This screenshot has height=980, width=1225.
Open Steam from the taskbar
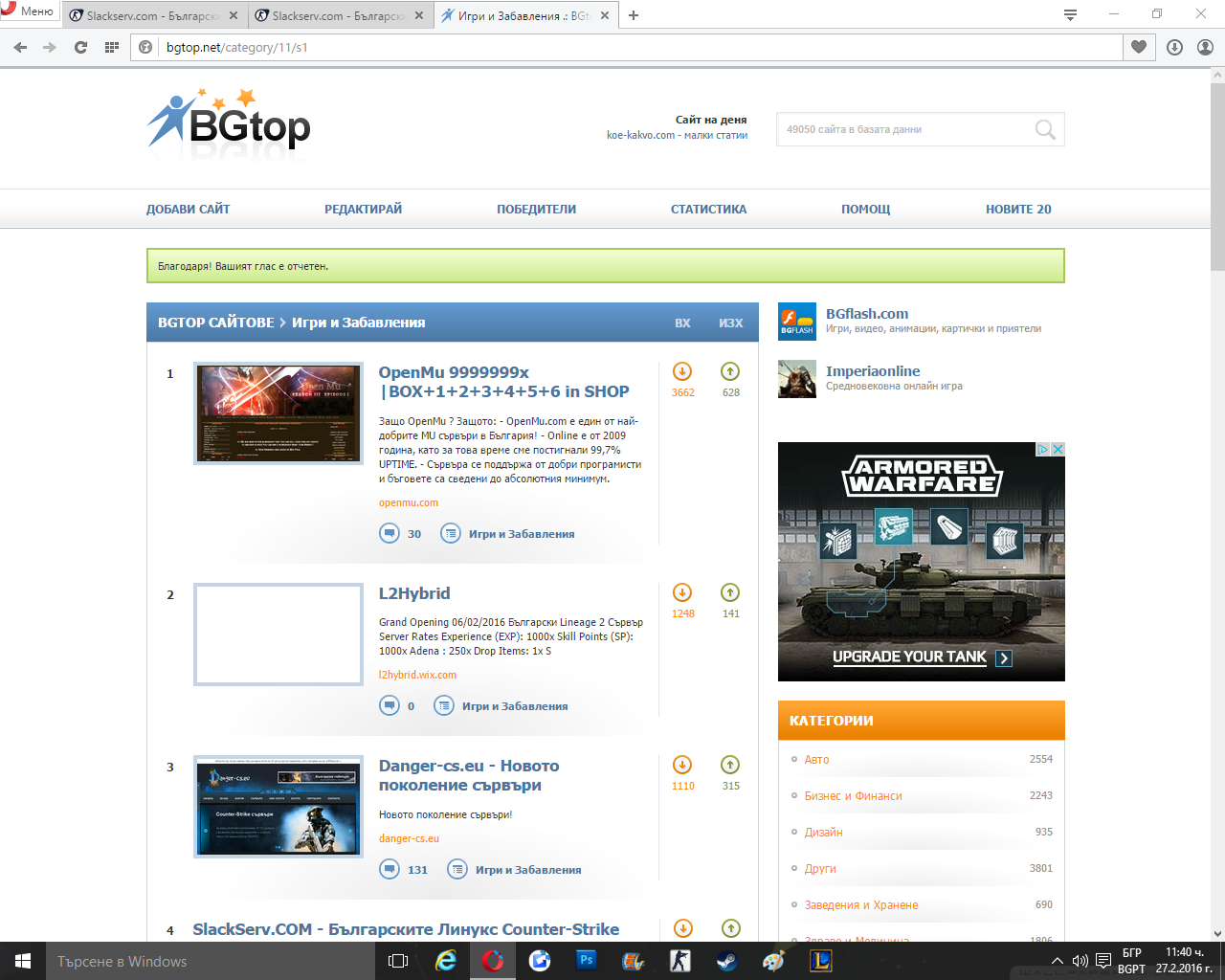[x=727, y=961]
